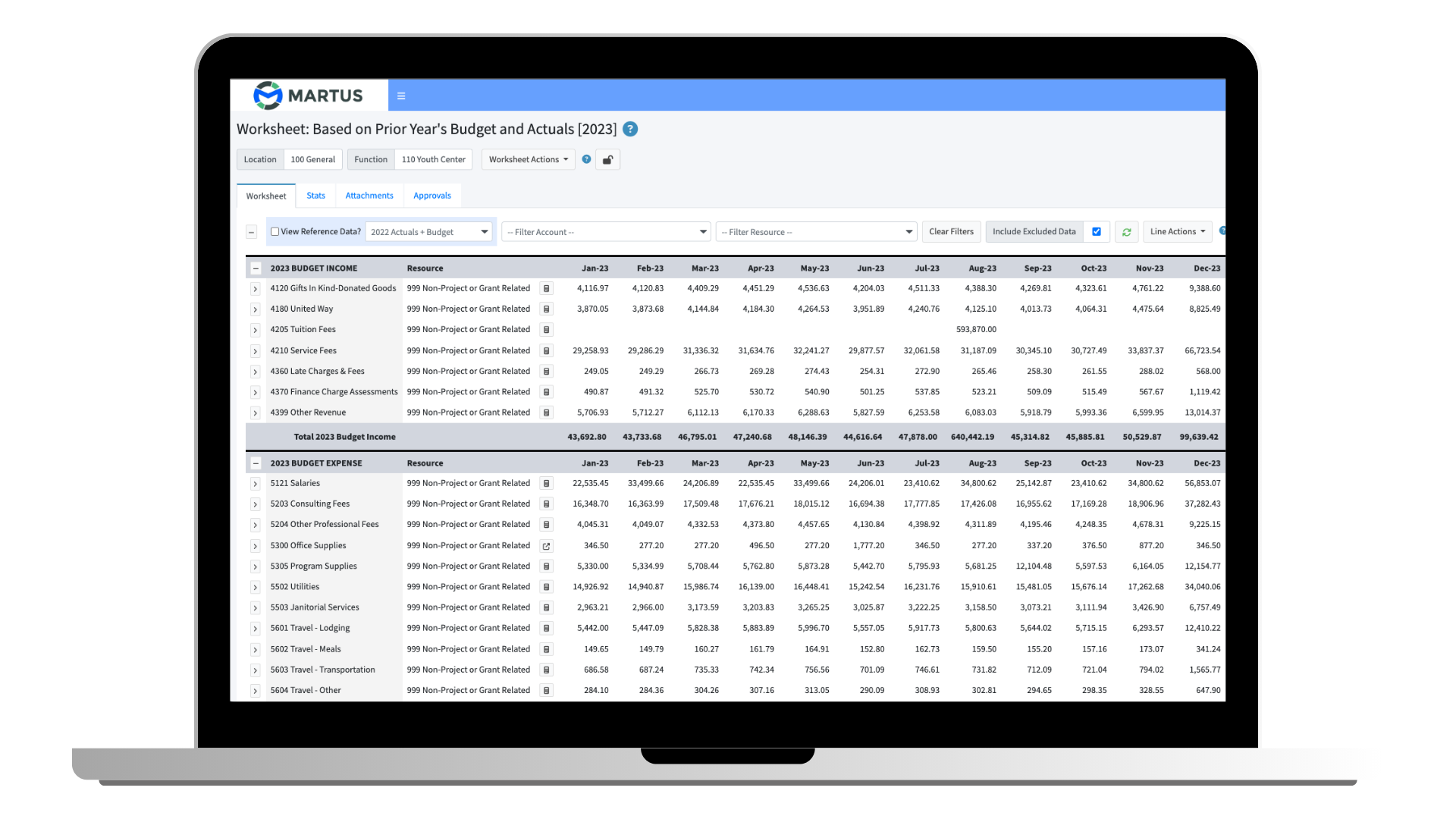Click the calculator icon on 4205 Tuition Fees

[546, 329]
